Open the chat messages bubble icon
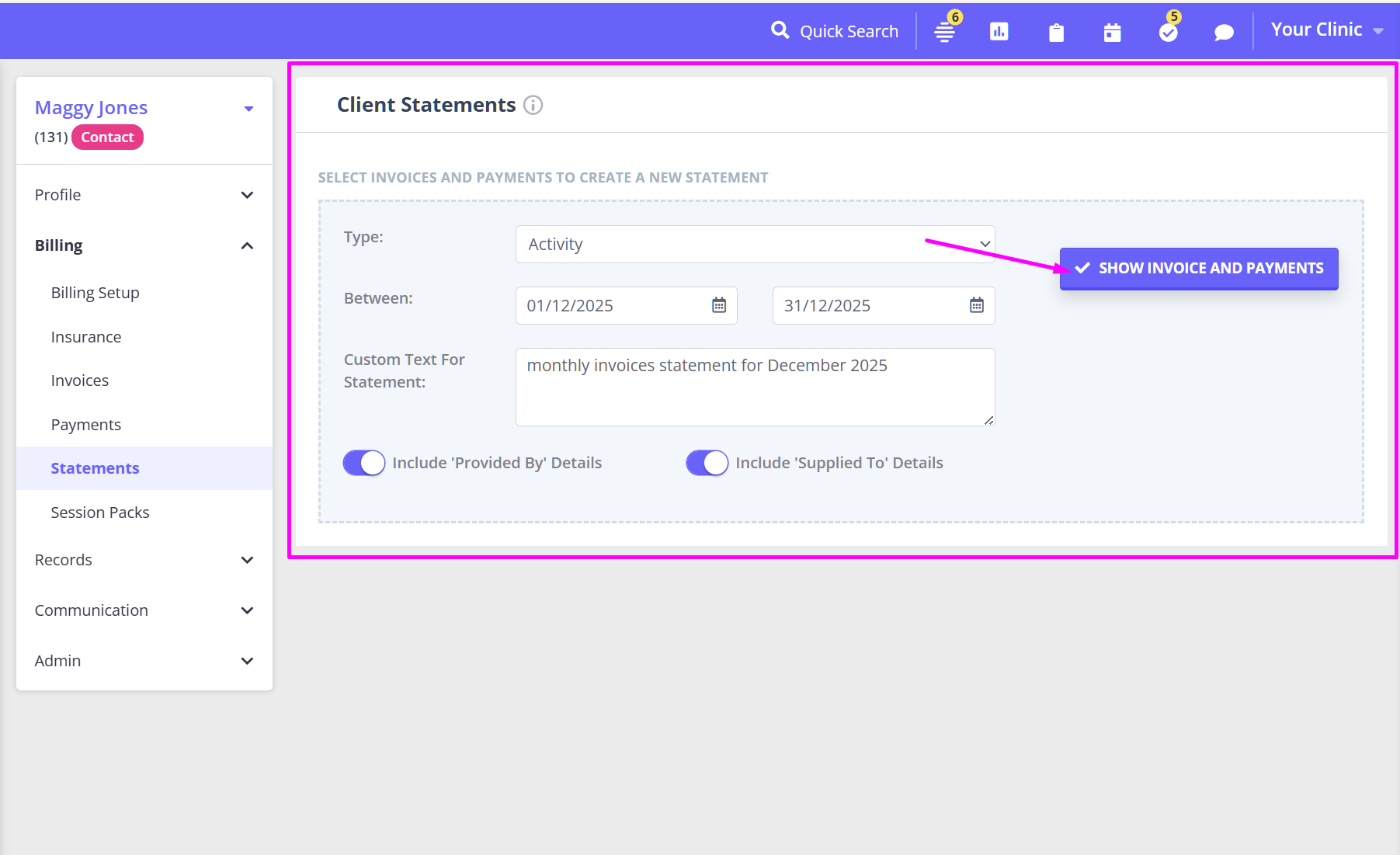 [x=1224, y=33]
